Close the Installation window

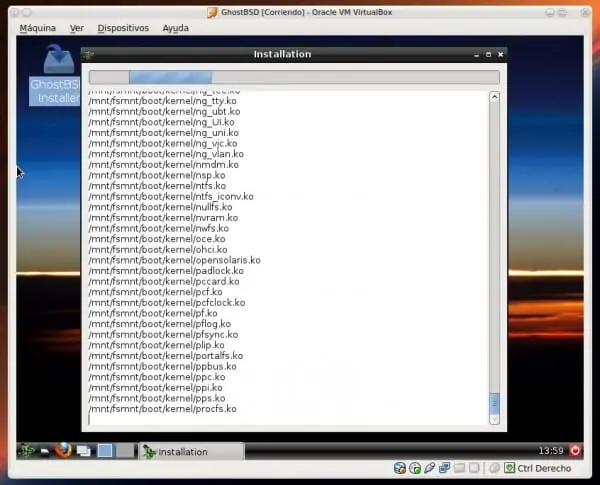click(501, 55)
